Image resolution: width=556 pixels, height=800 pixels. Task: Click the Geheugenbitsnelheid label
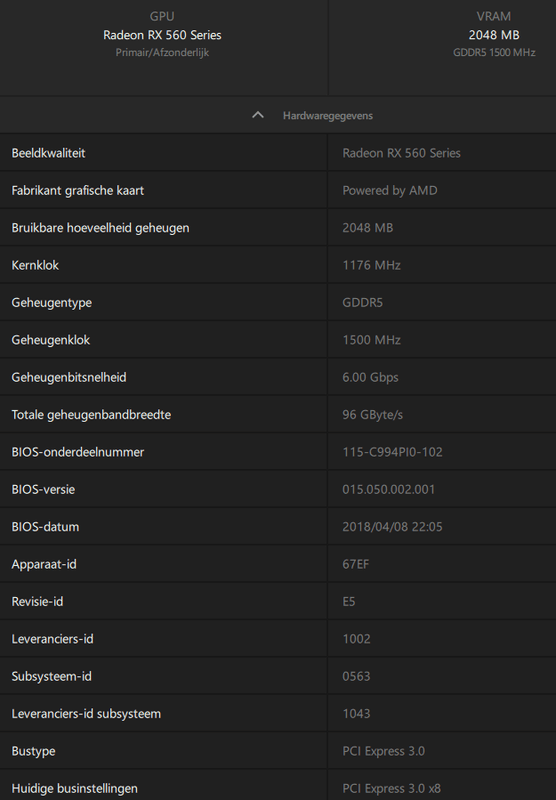coord(69,377)
